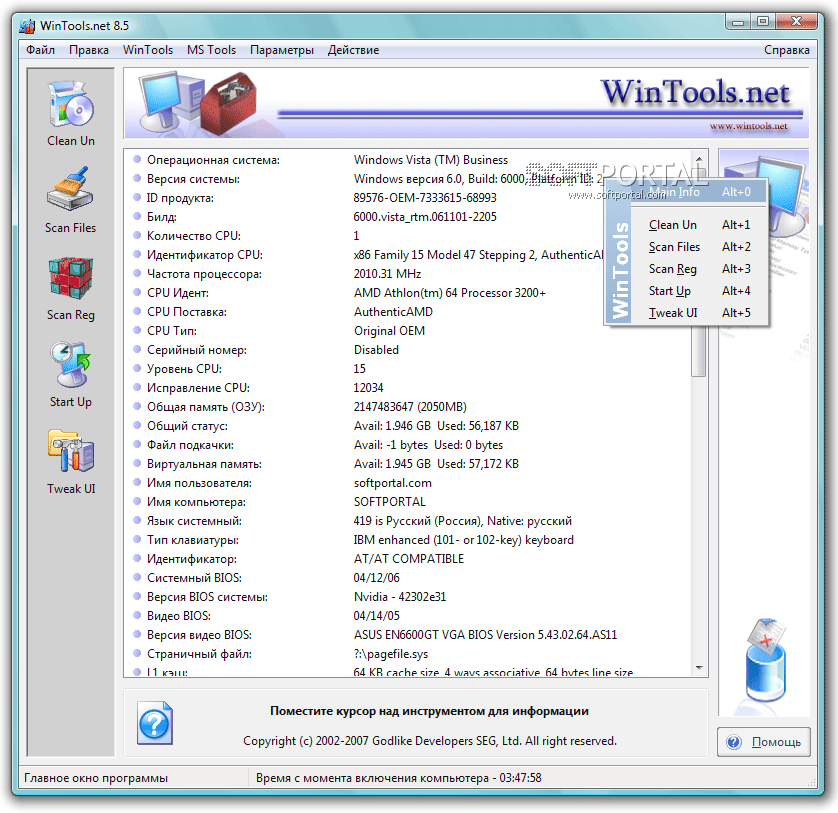Open the Clean Un tool icon
The height and width of the screenshot is (813, 838).
(71, 104)
